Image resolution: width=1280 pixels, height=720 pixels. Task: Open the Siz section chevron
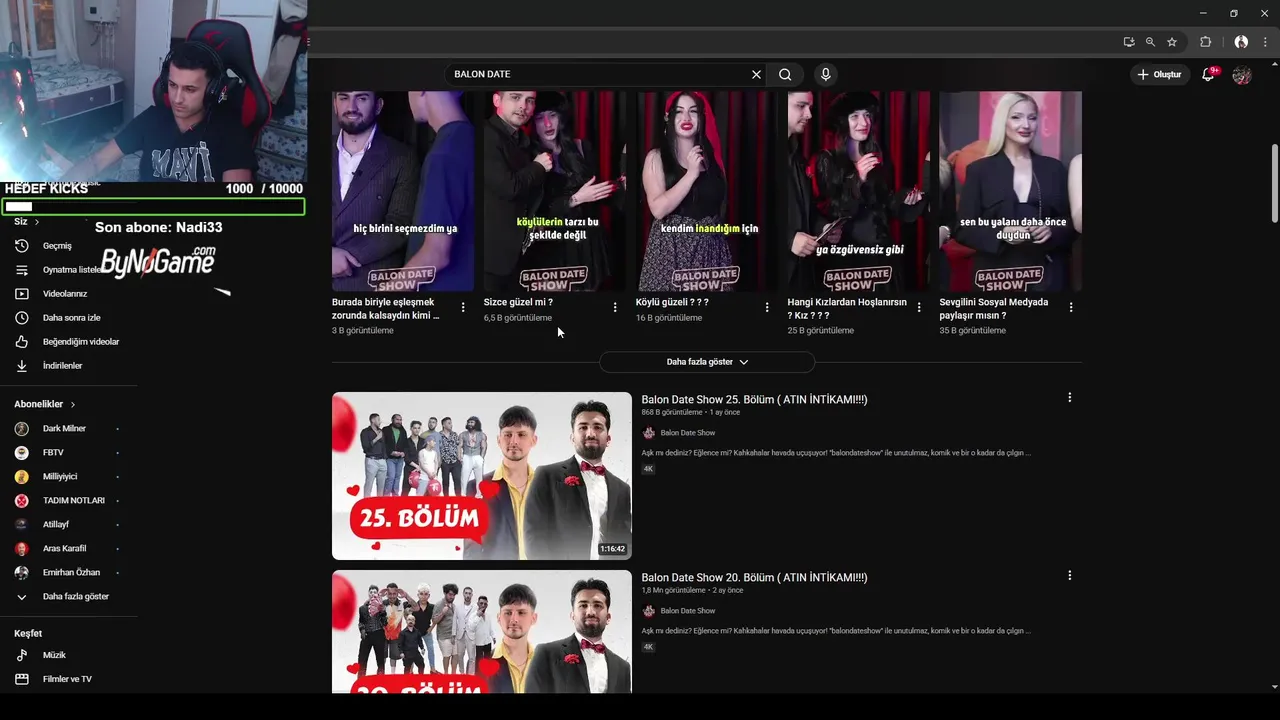tap(37, 222)
